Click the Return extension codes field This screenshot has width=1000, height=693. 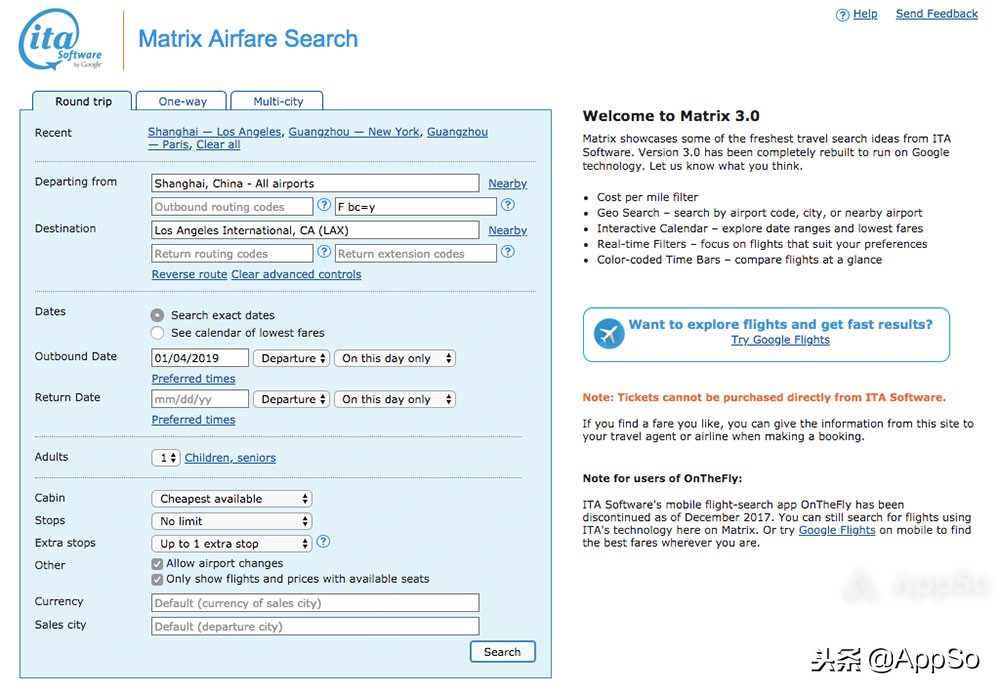pyautogui.click(x=416, y=254)
